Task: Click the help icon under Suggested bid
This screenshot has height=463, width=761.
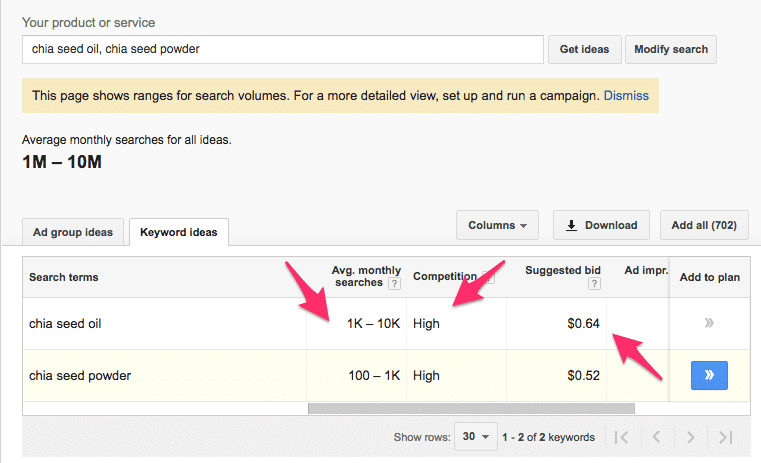Action: pos(594,284)
